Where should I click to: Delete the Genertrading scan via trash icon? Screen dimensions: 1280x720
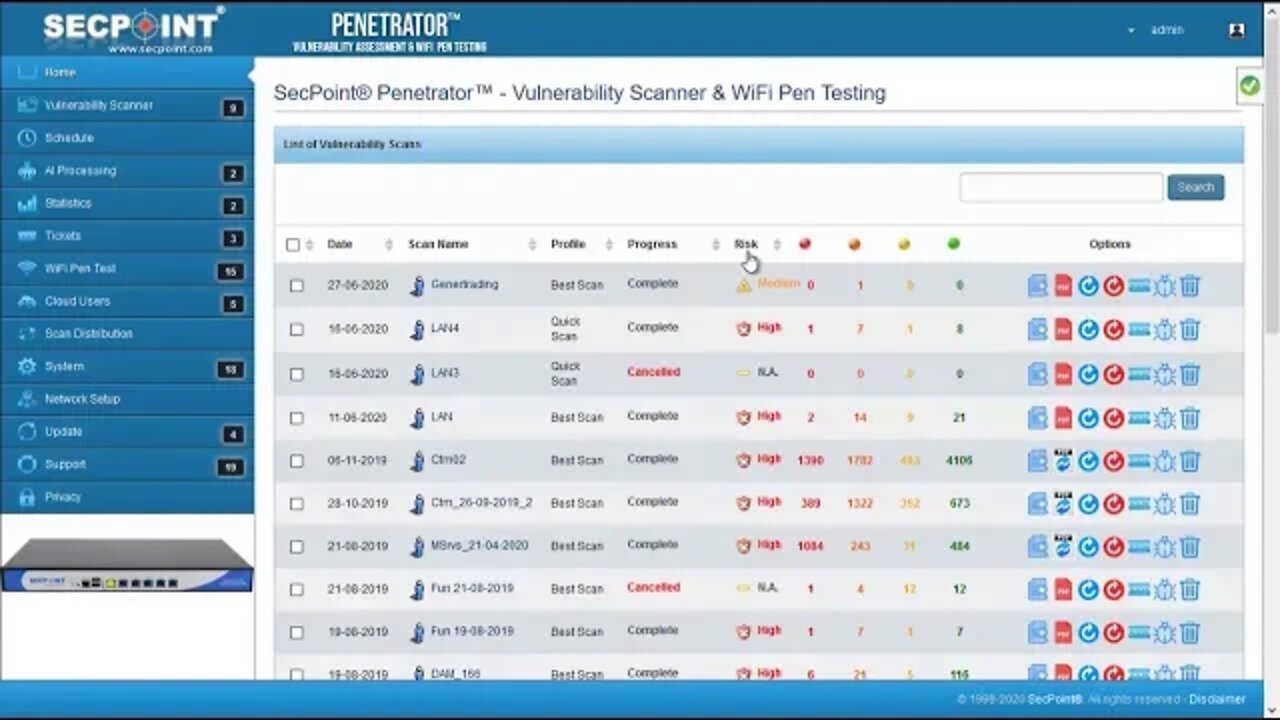point(1190,286)
